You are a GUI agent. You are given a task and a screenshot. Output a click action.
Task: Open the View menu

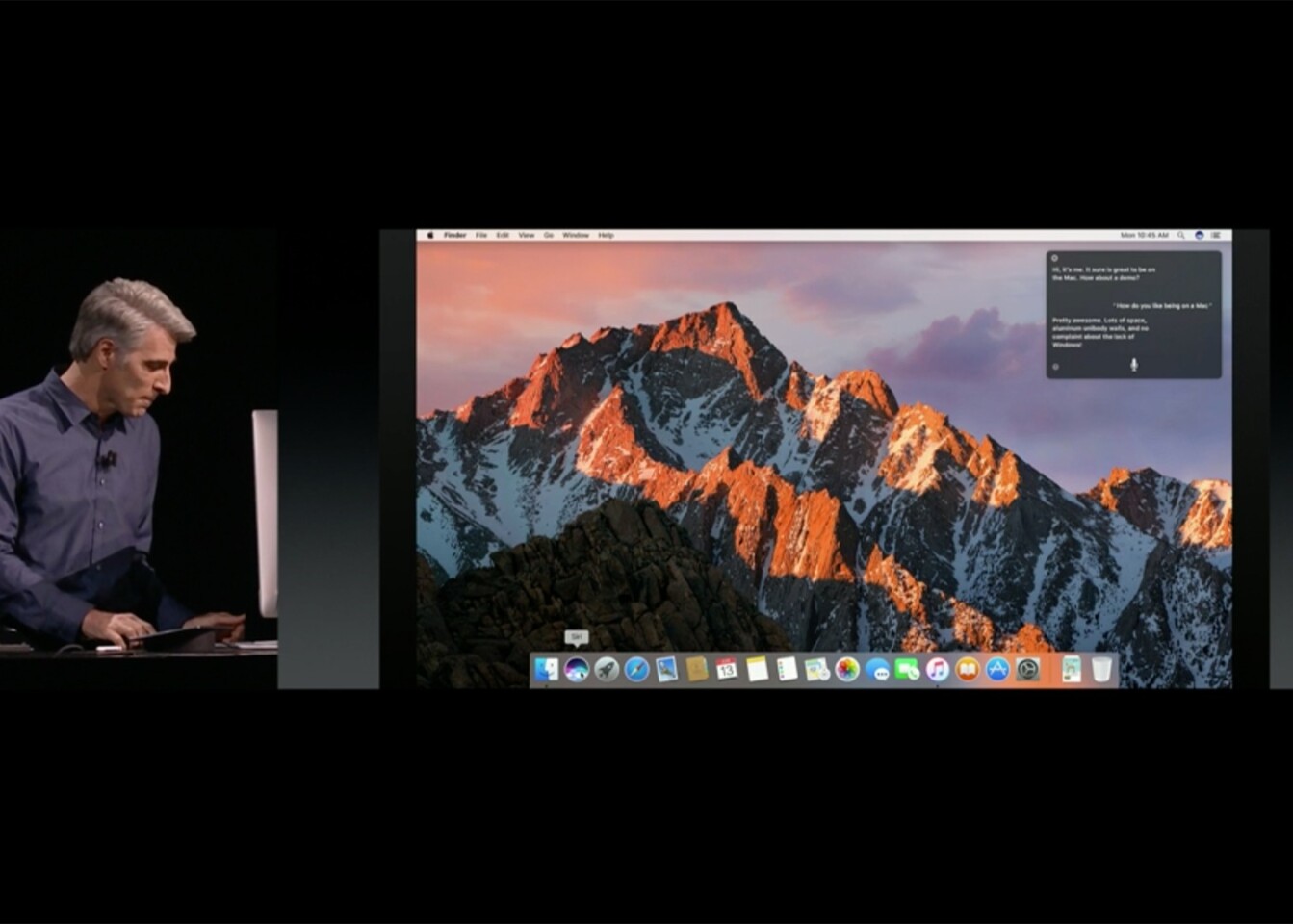[527, 235]
